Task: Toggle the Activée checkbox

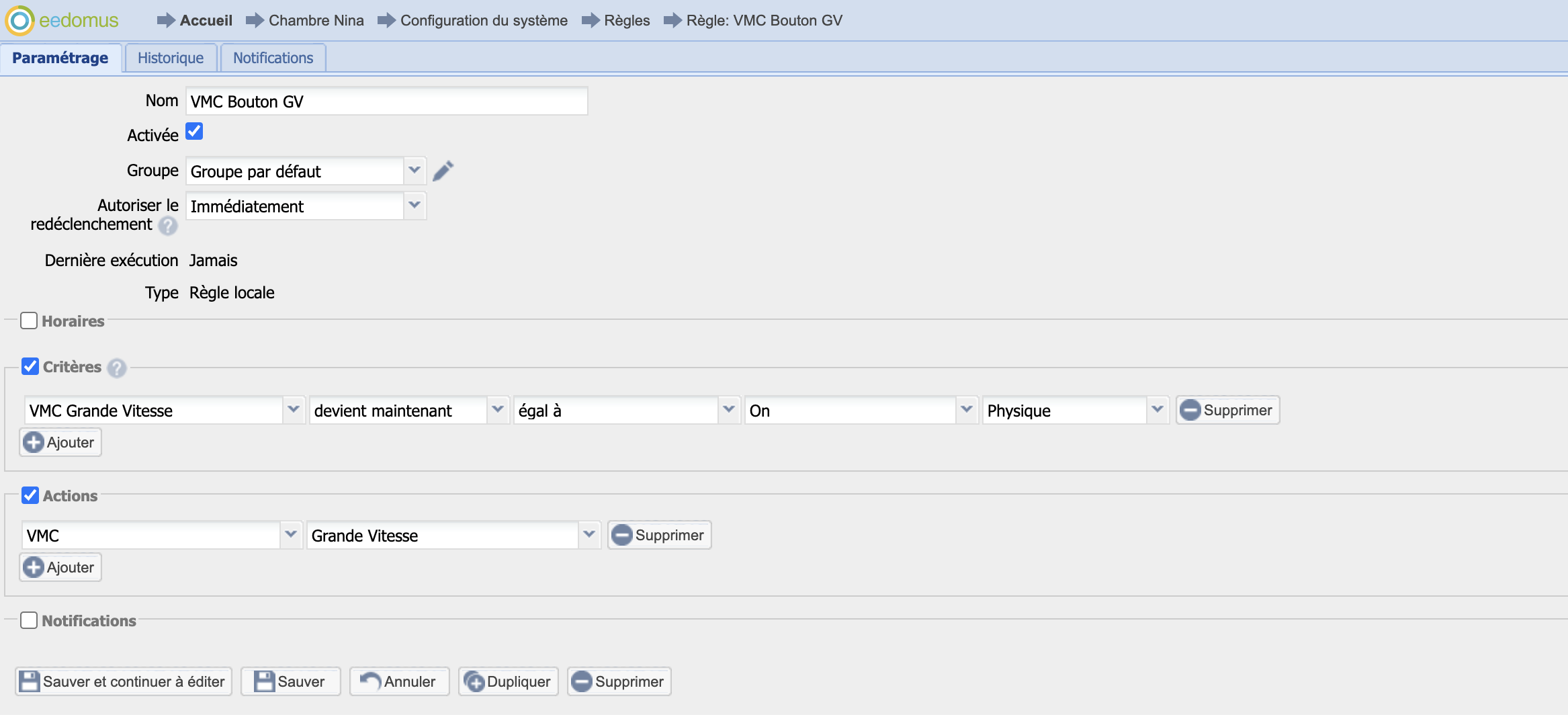Action: (x=194, y=131)
